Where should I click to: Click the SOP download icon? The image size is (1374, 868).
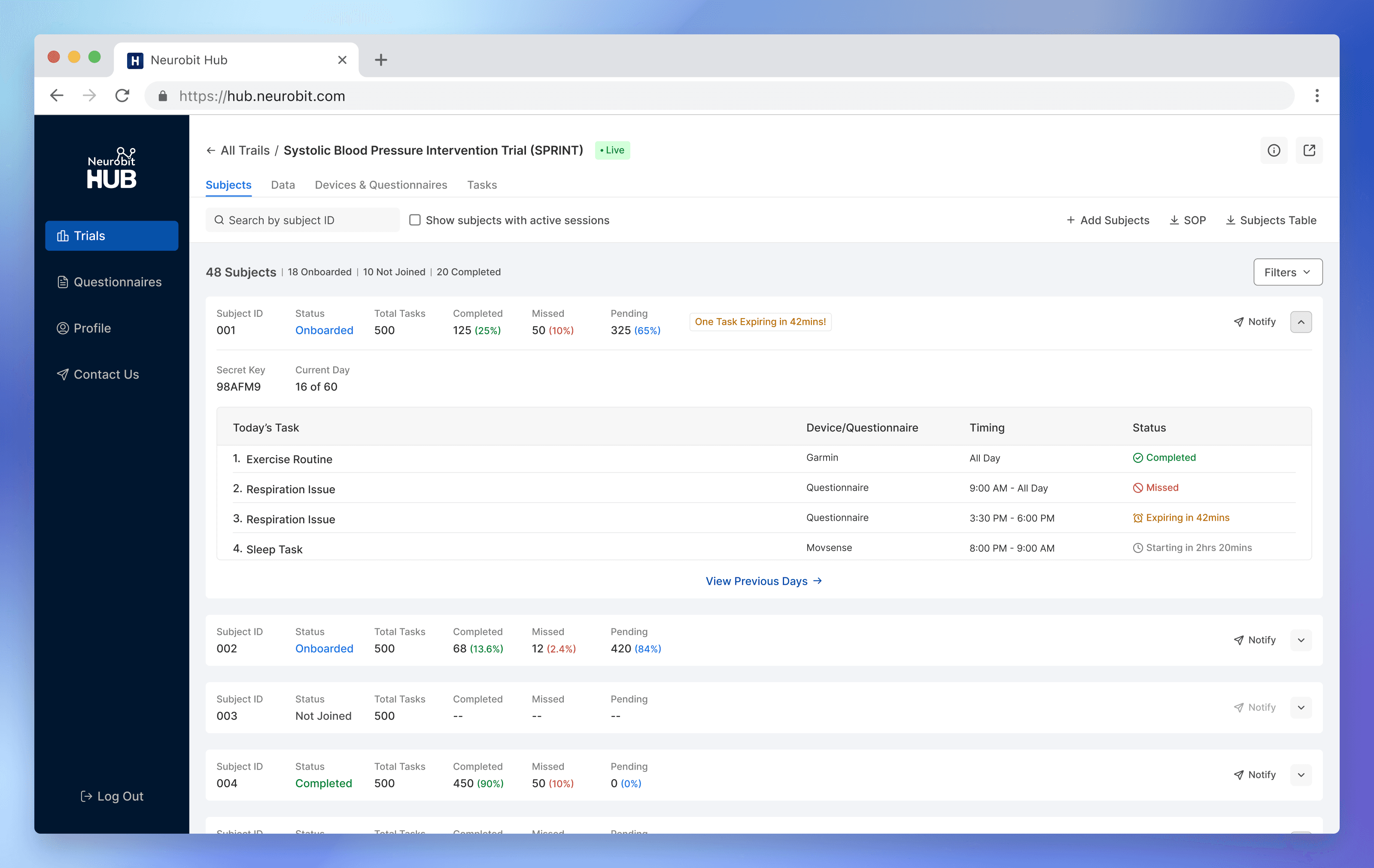click(1174, 220)
